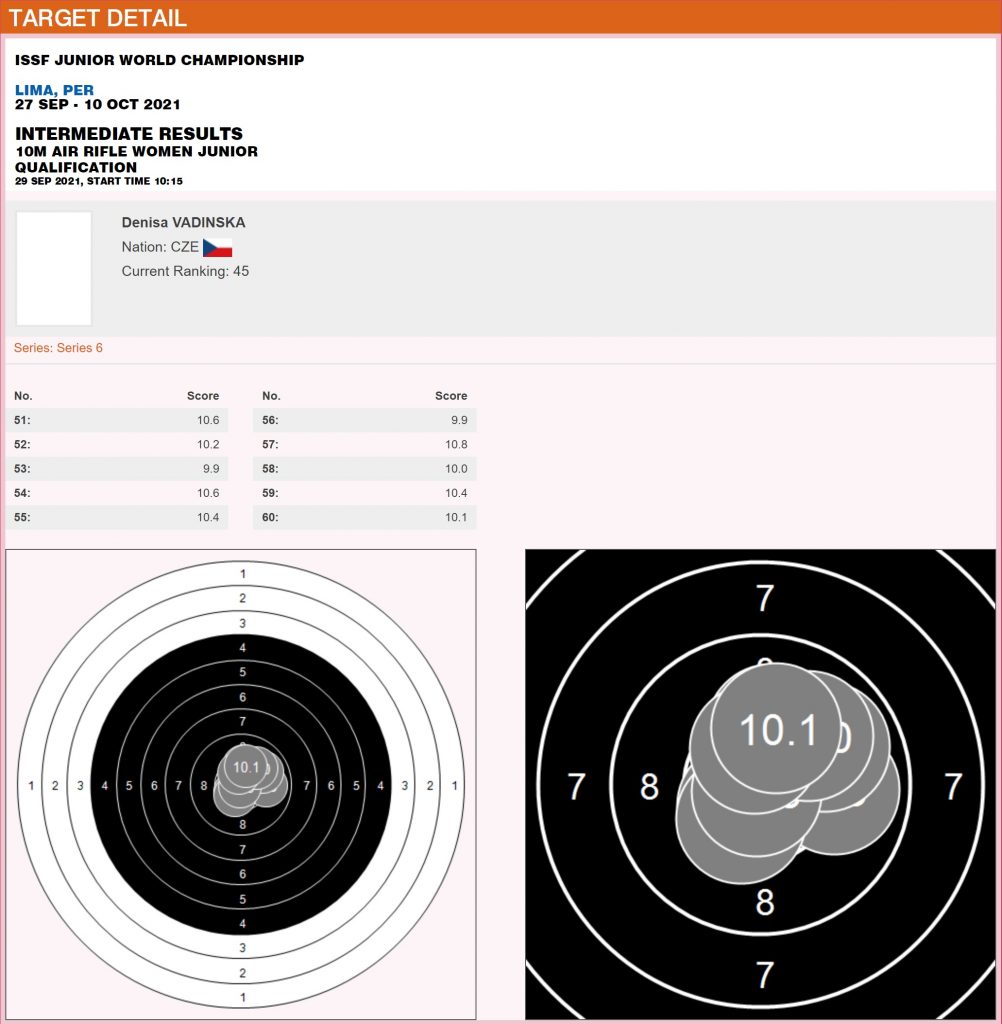Select shot 60 with score 10.1

click(x=364, y=517)
